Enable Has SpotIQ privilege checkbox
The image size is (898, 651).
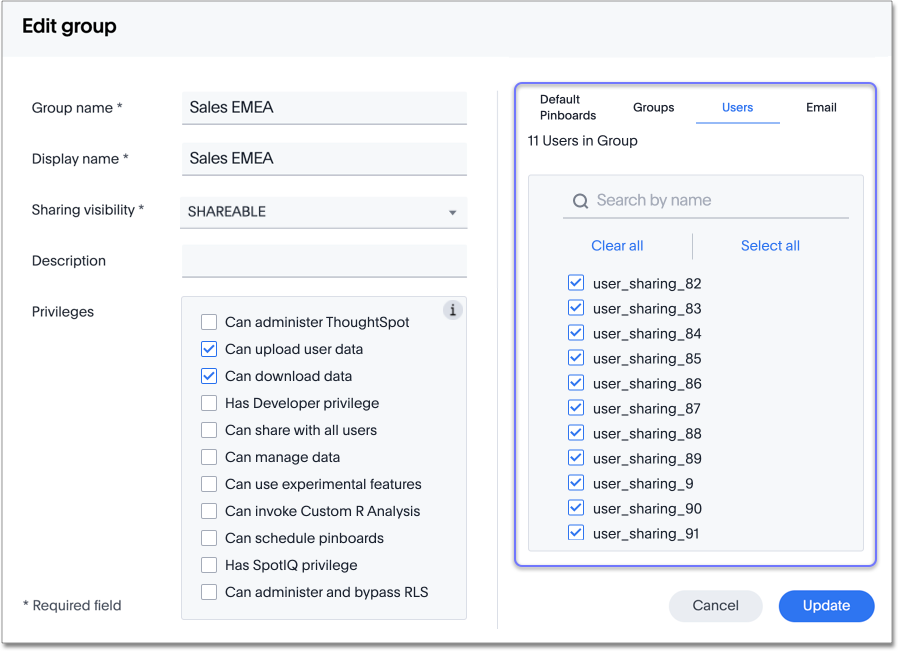[x=209, y=565]
